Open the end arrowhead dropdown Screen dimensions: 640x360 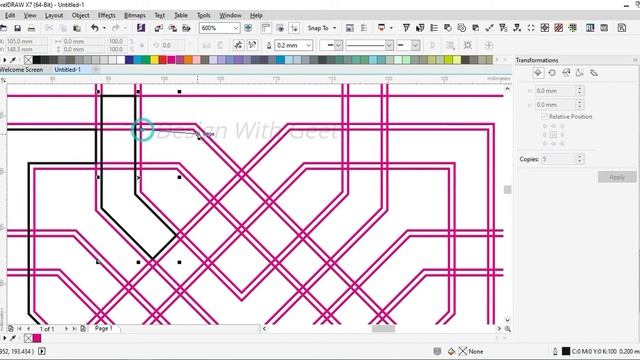(415, 45)
